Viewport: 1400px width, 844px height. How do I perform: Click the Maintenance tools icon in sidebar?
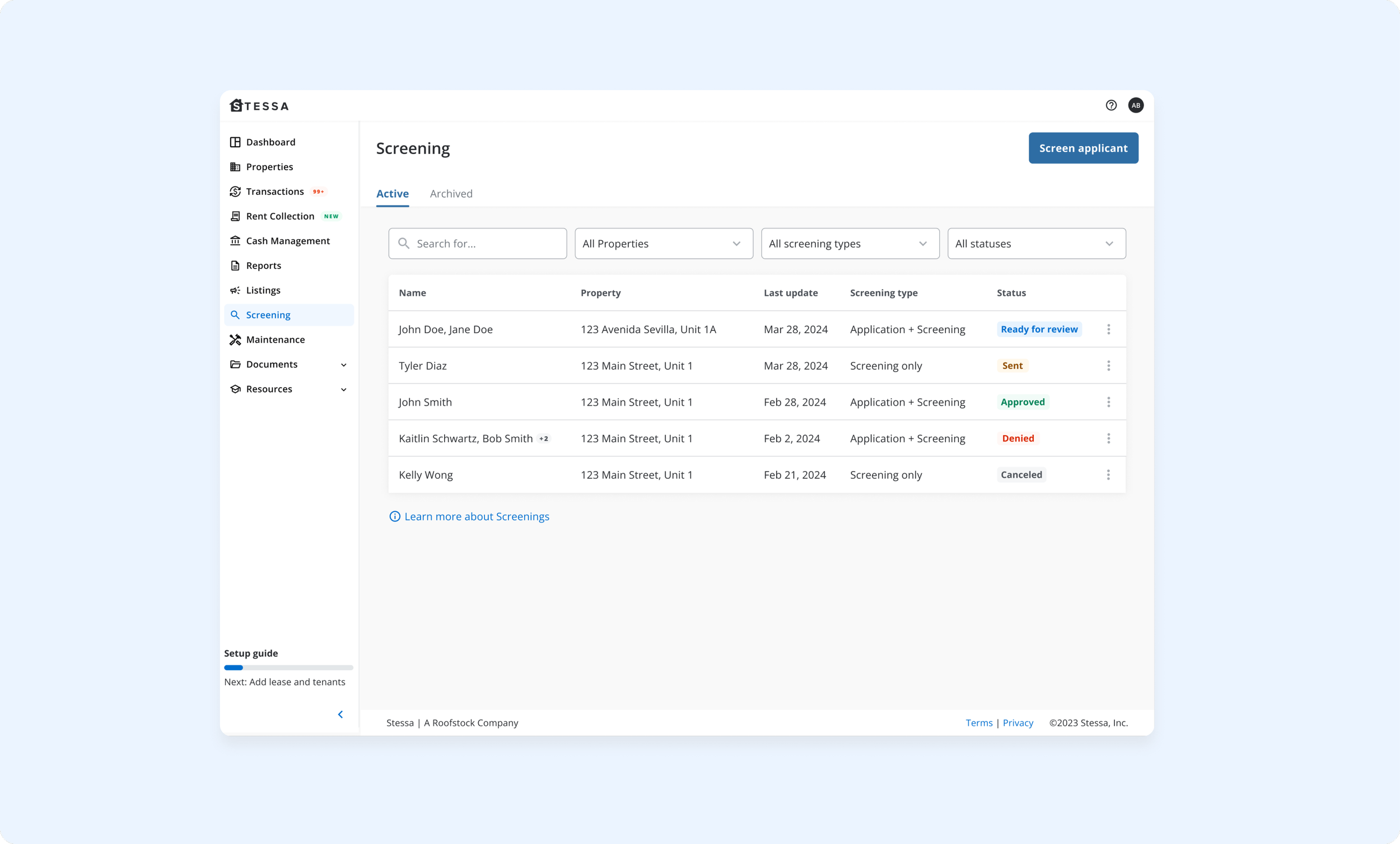click(235, 339)
